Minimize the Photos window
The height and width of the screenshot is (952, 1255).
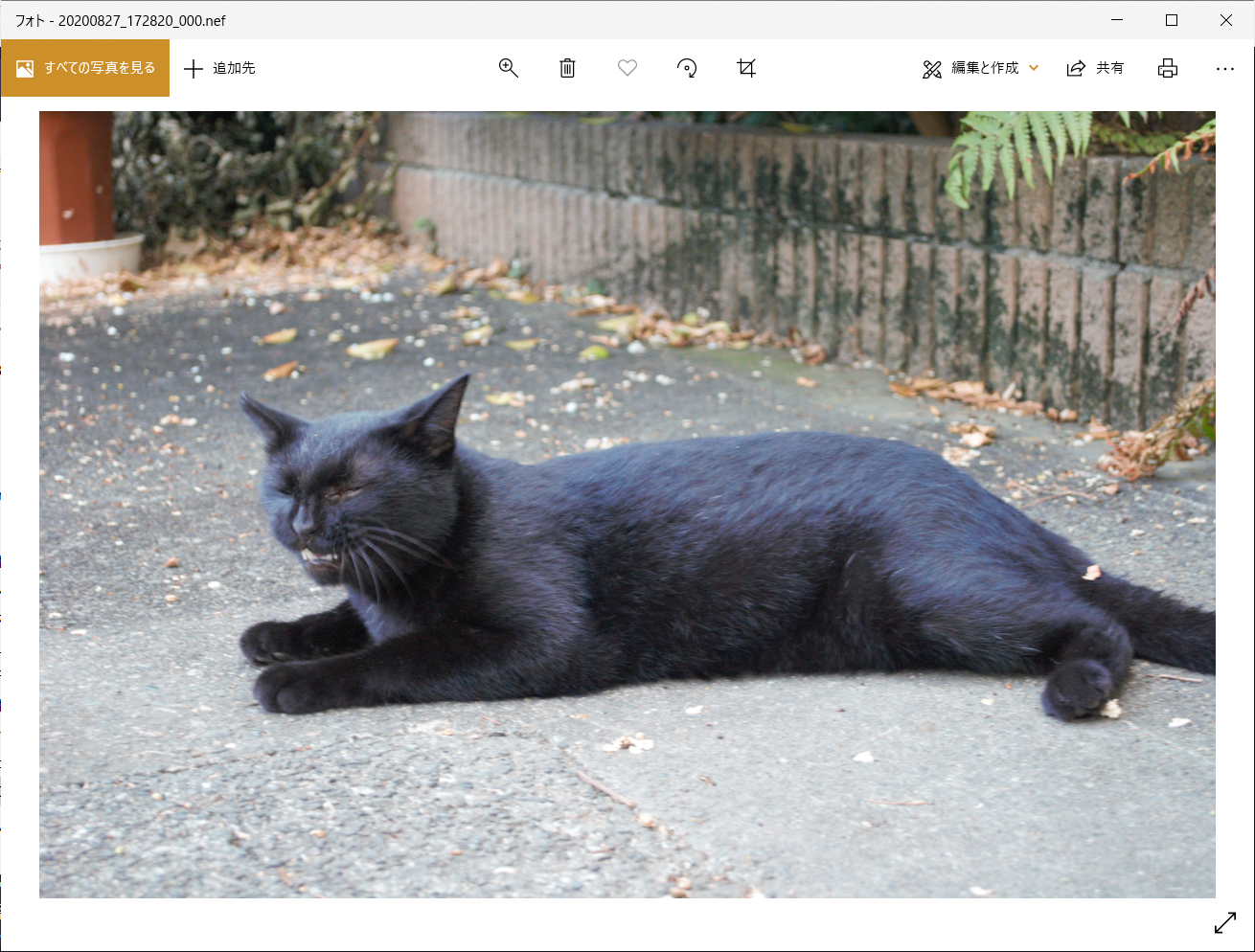(1117, 20)
